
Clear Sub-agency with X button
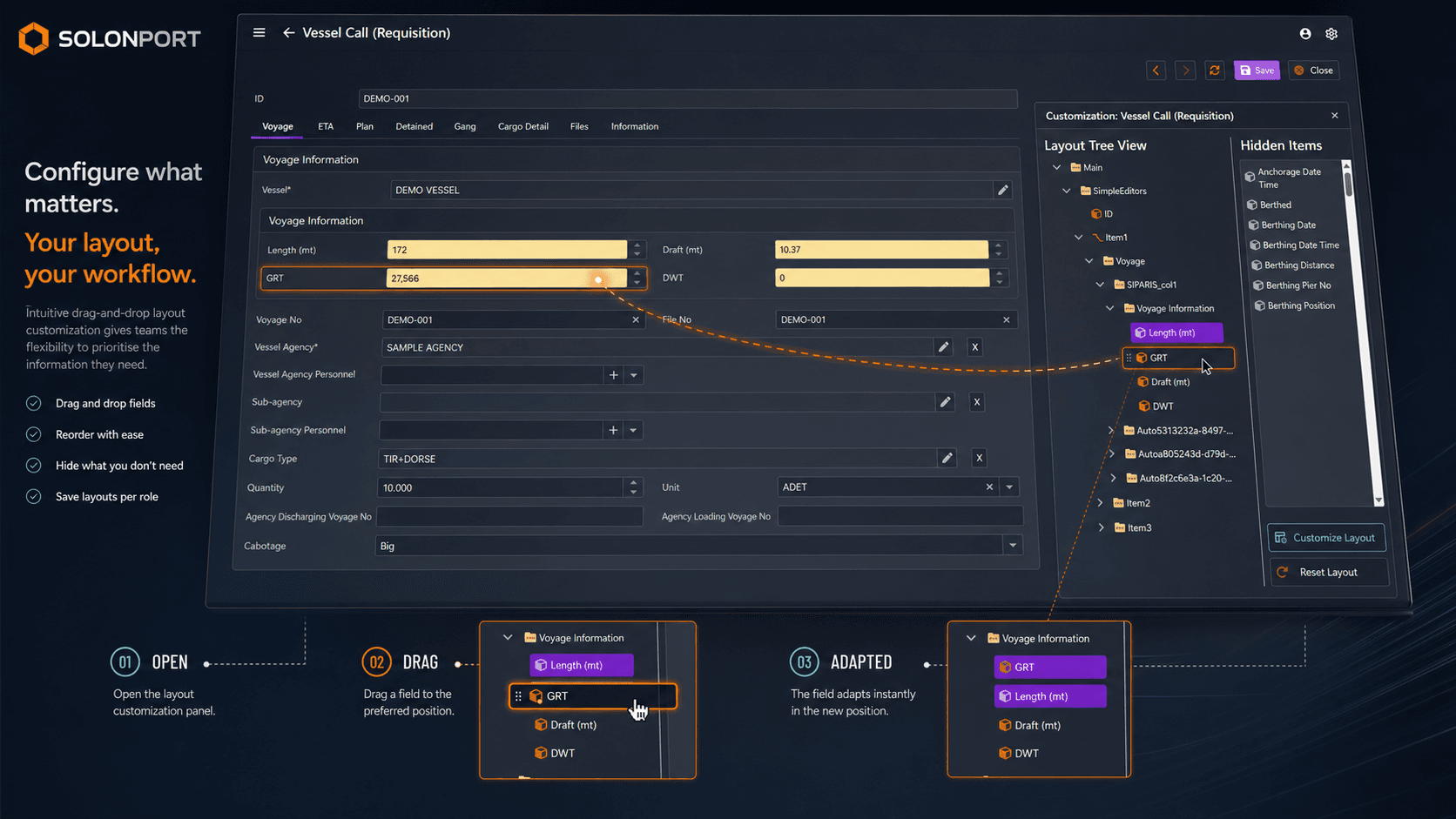click(x=977, y=402)
